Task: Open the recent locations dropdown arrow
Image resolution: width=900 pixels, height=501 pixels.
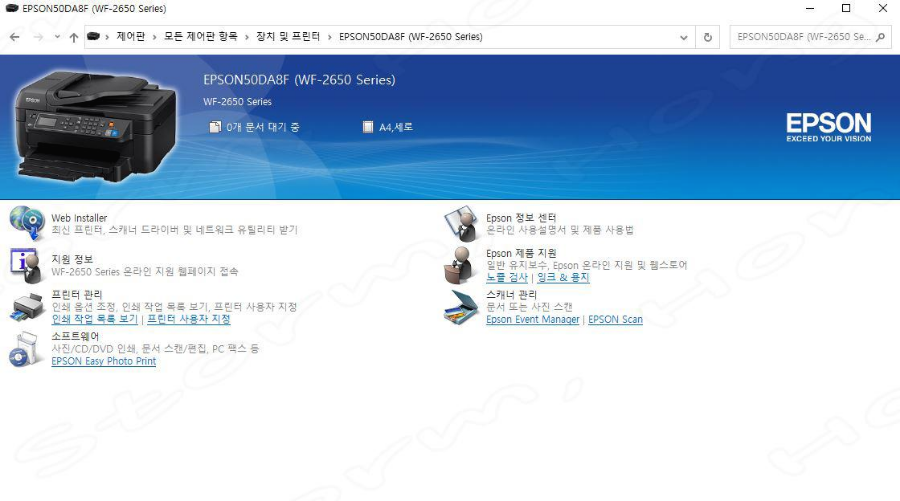Action: point(57,37)
